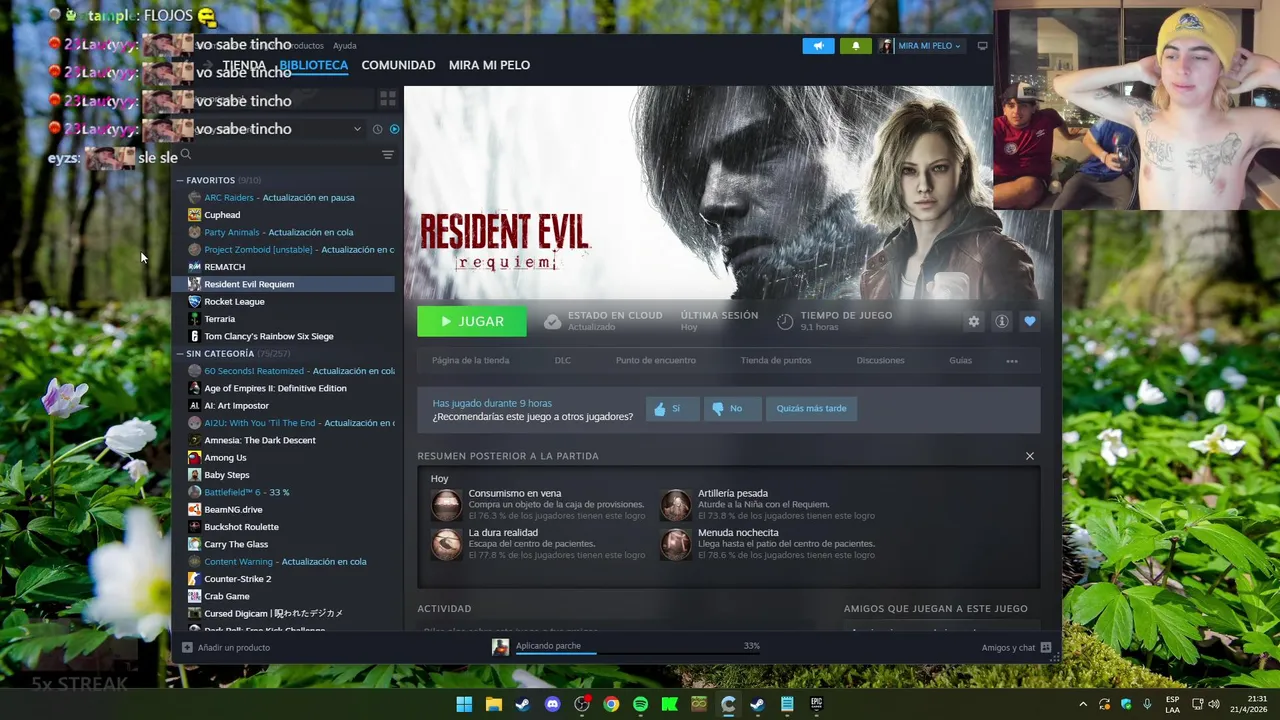Select Party Animals in the library
Viewport: 1280px width, 720px height.
285,232
